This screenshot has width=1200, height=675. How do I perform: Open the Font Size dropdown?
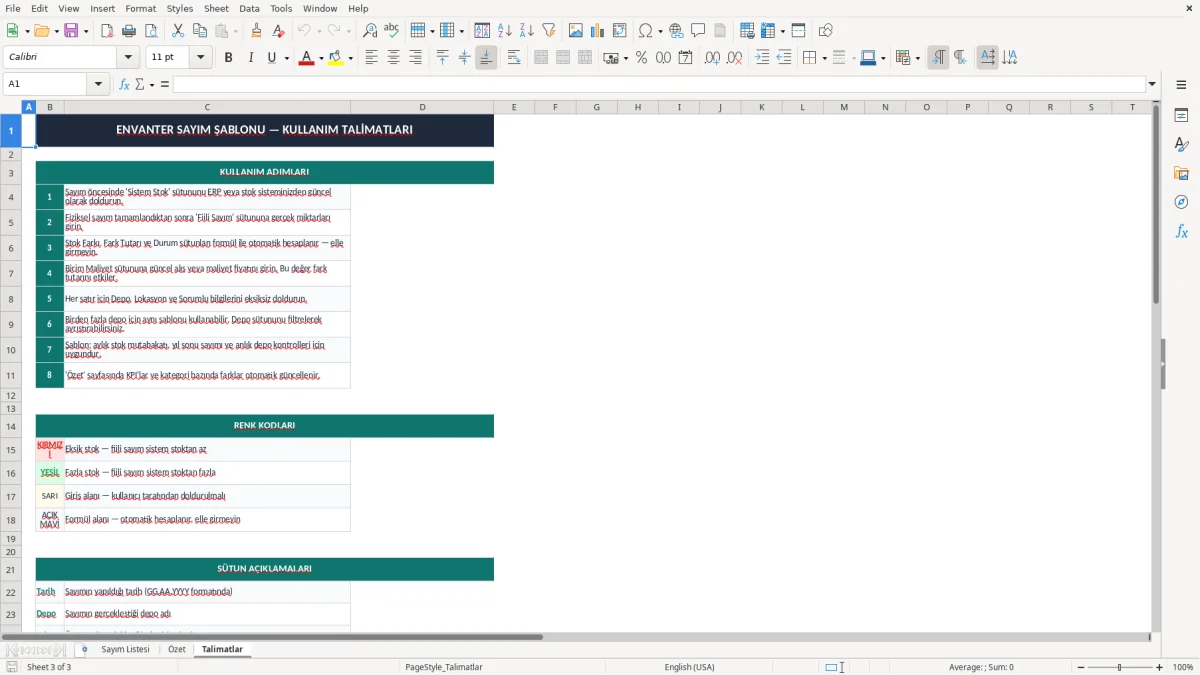pyautogui.click(x=201, y=58)
